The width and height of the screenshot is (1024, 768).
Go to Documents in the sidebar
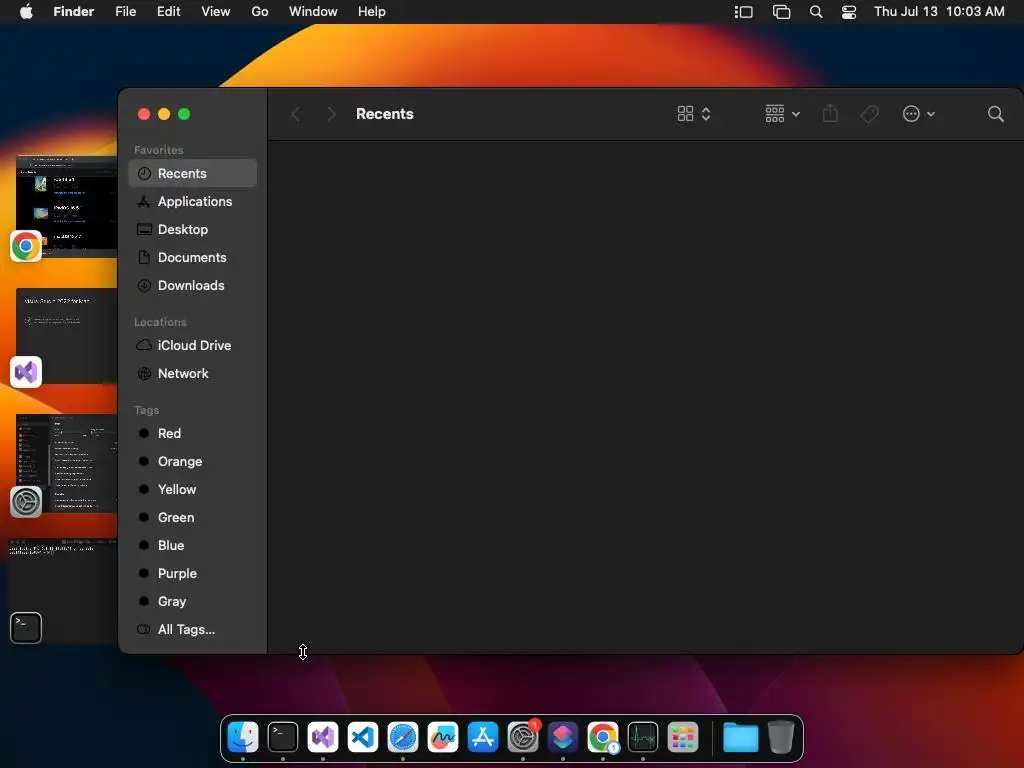[193, 258]
